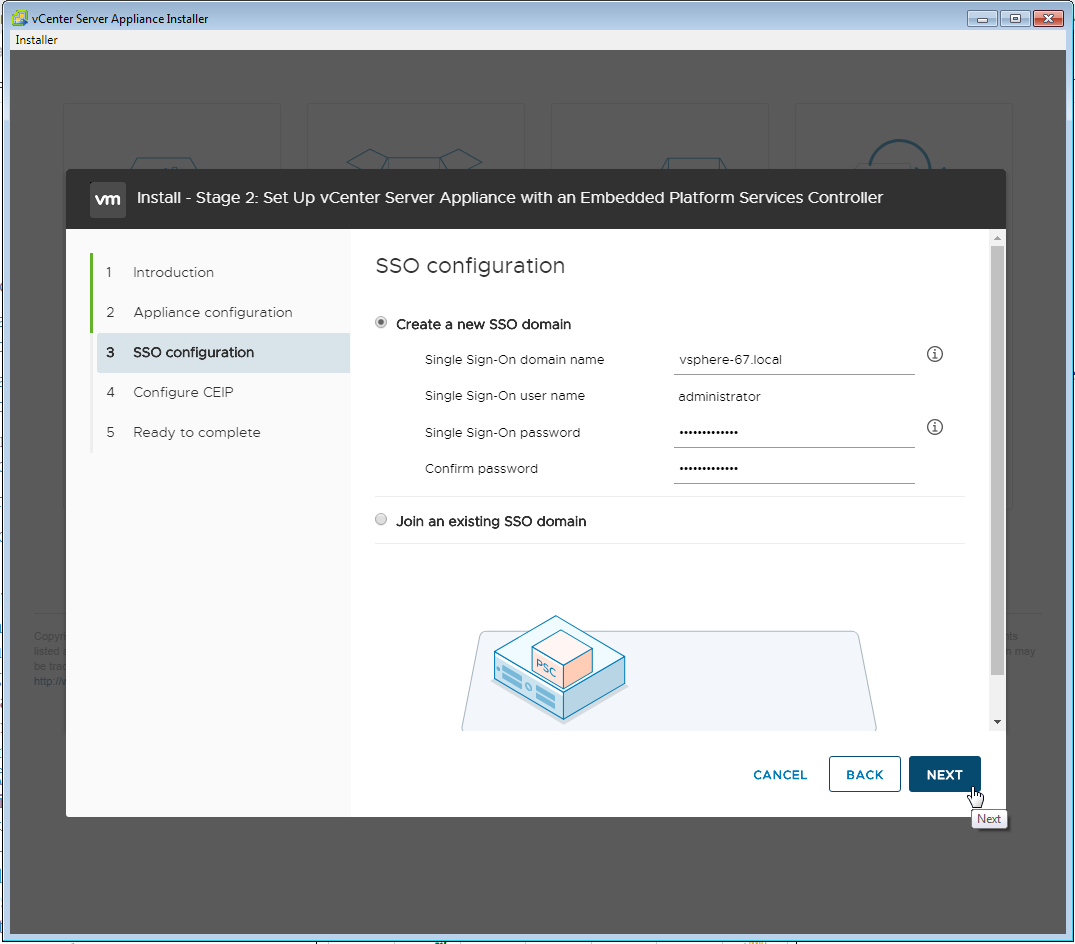Go to Appliance configuration step
This screenshot has width=1075, height=944.
tap(212, 312)
